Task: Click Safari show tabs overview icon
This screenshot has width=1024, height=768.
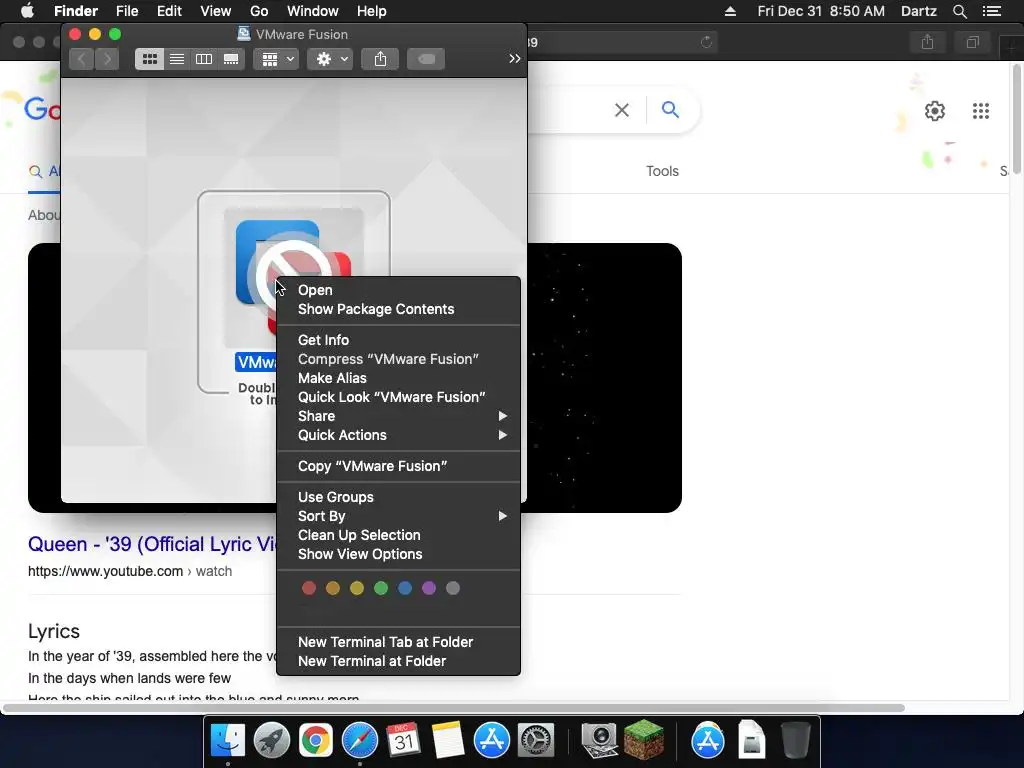Action: [972, 42]
